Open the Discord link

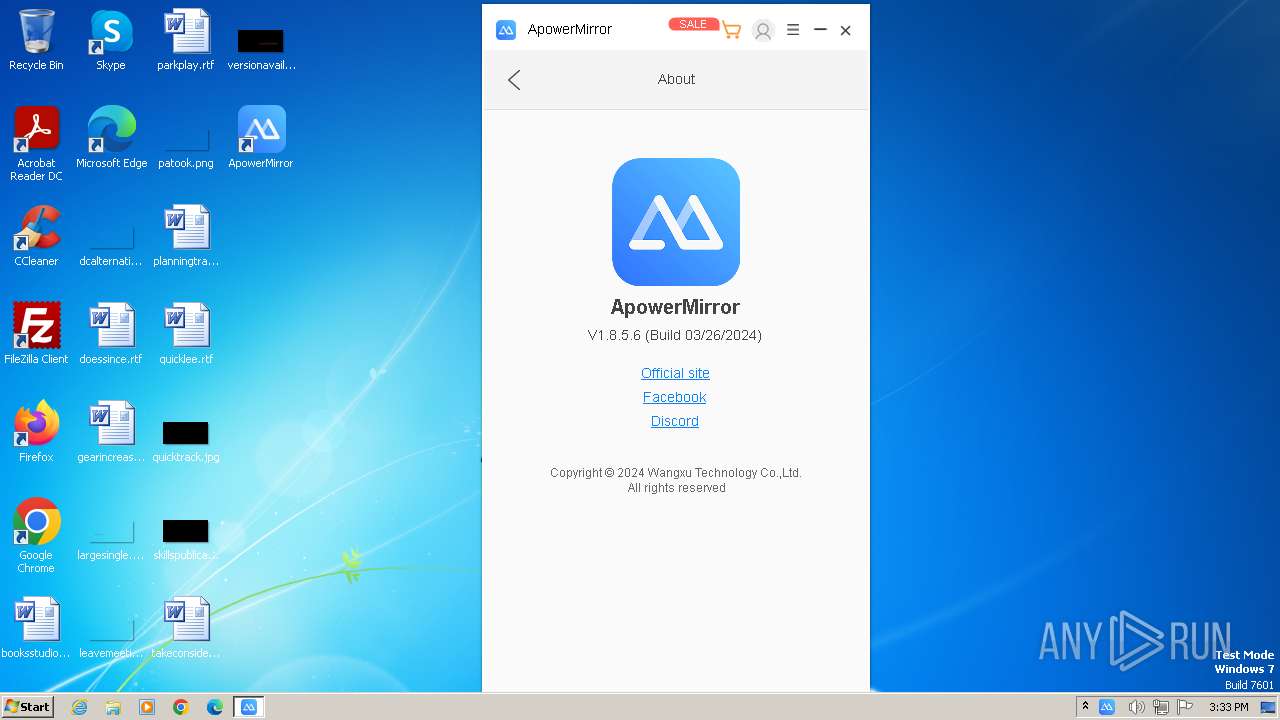(675, 421)
